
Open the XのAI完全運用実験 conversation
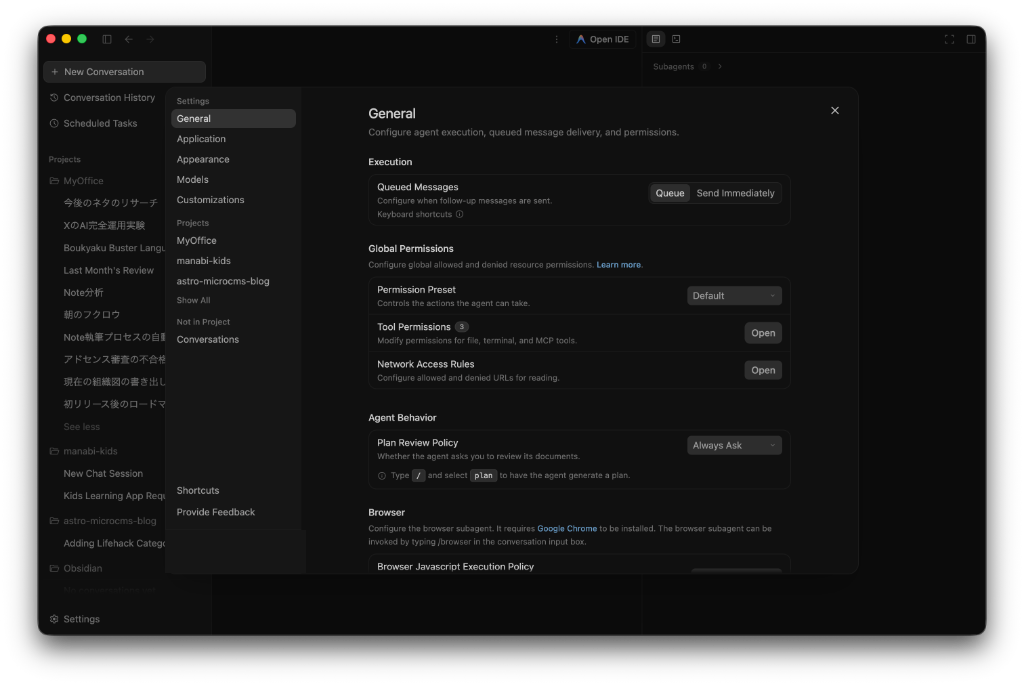click(x=104, y=225)
